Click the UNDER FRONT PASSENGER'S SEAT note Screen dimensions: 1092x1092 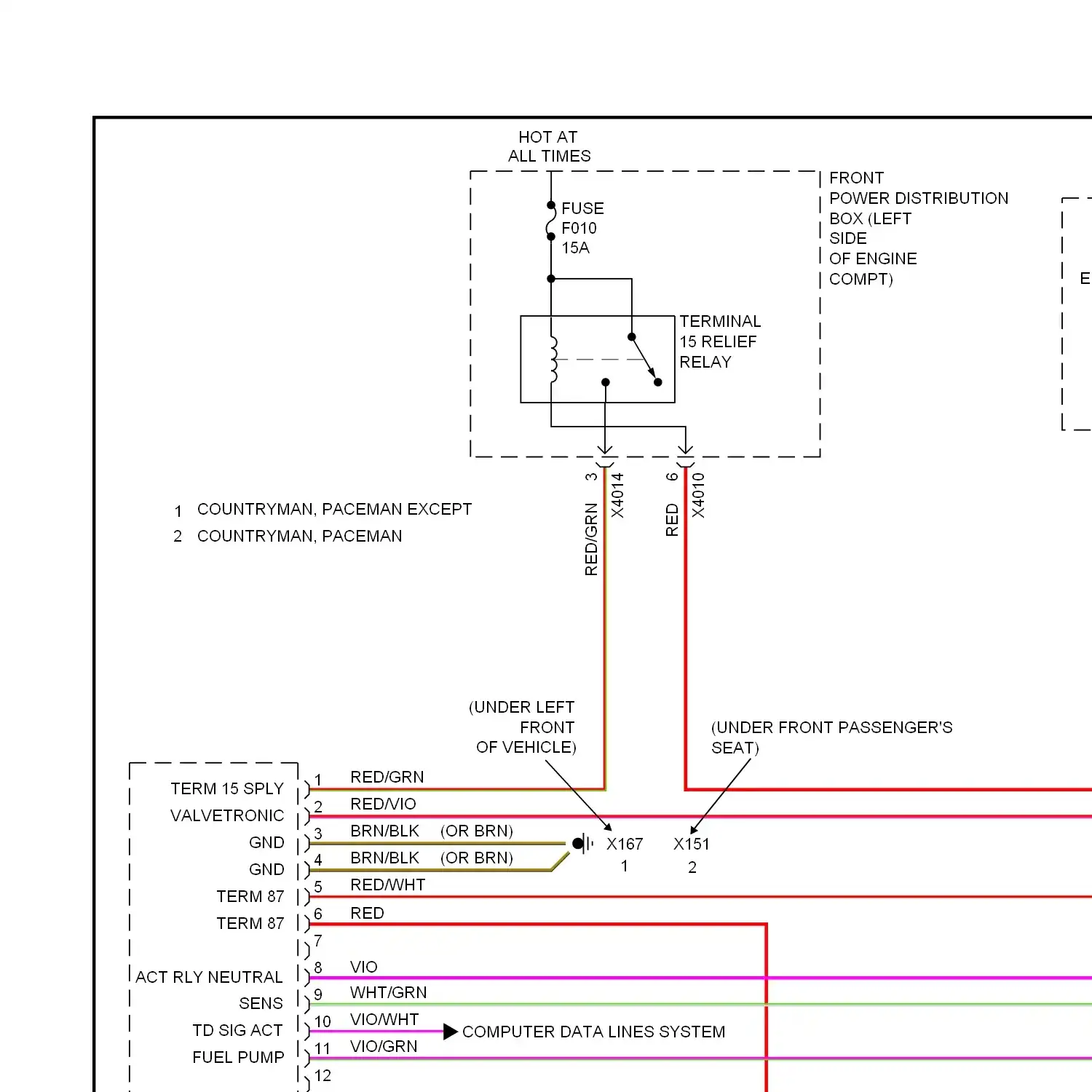[x=831, y=737]
